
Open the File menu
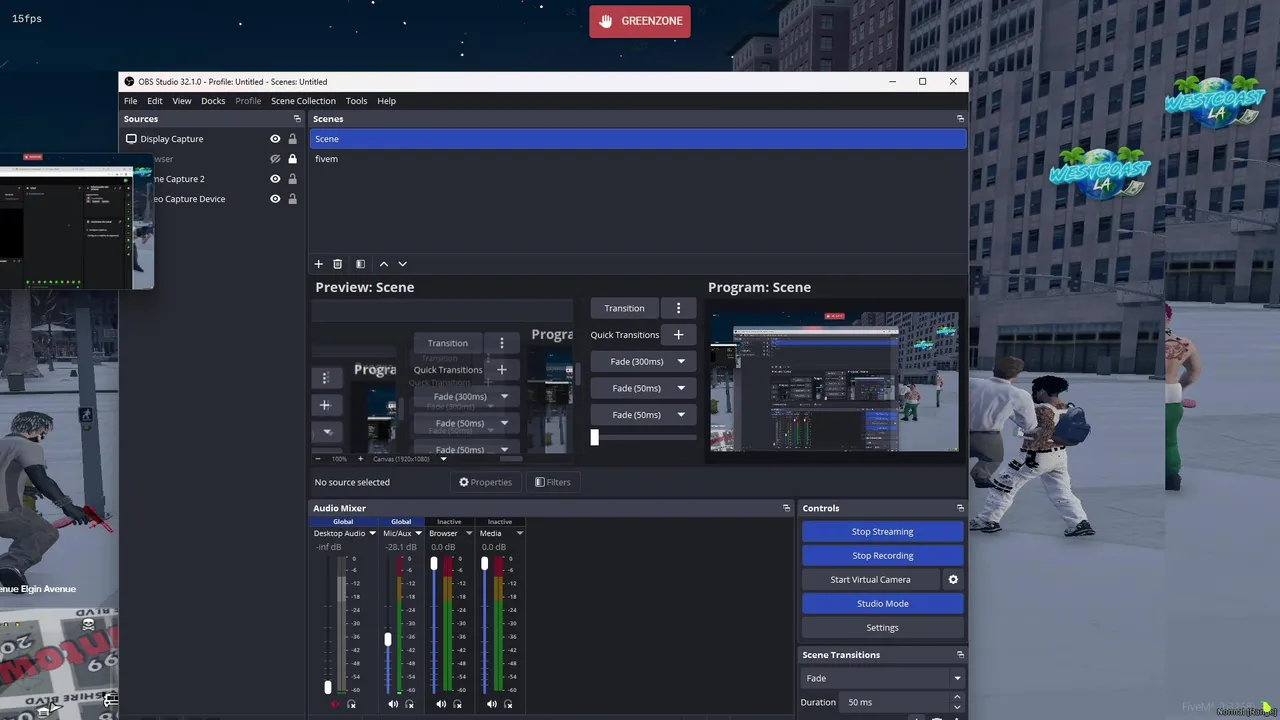coord(131,101)
